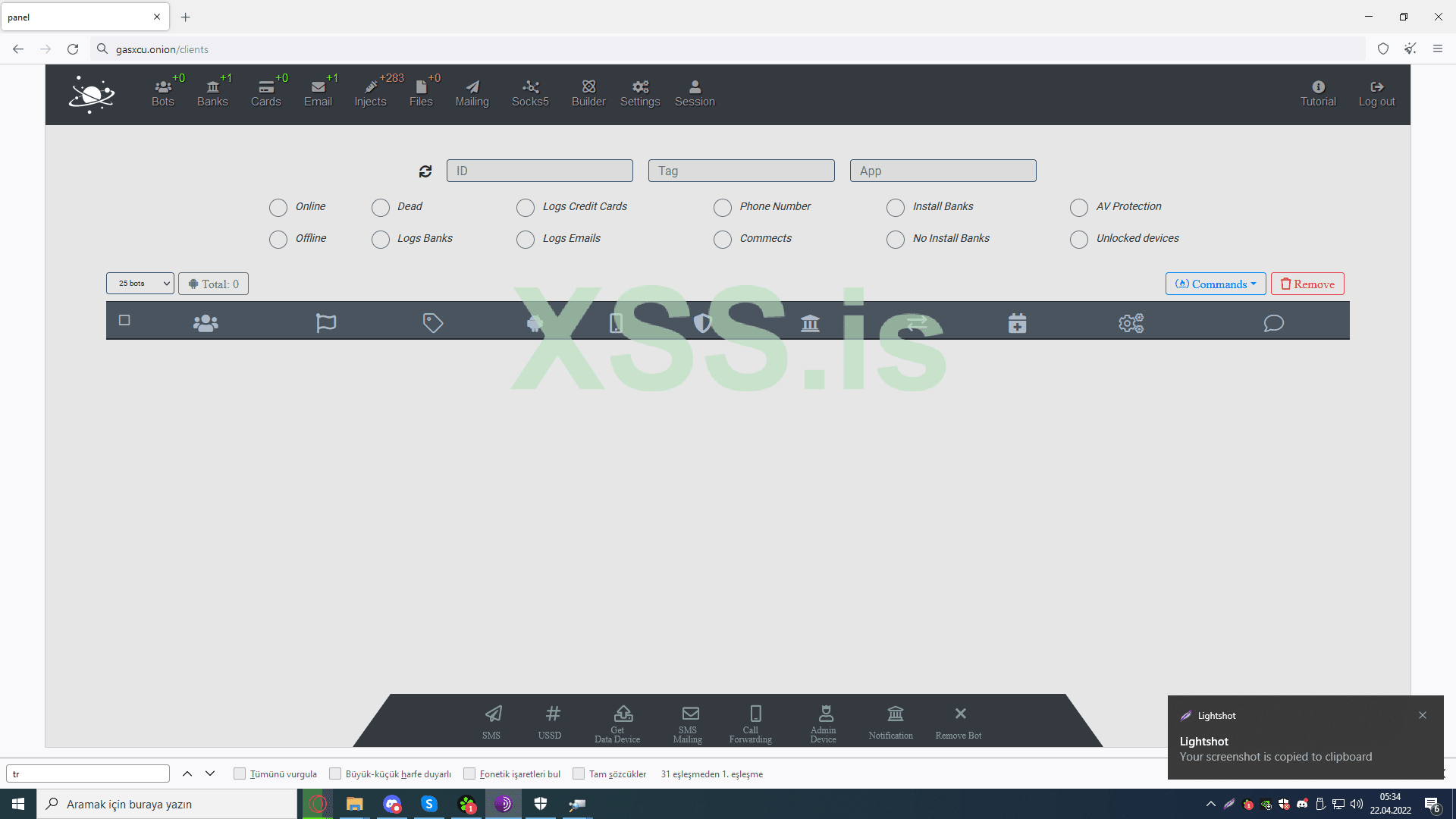Viewport: 1456px width, 819px height.
Task: Check the select-all box in table header
Action: (124, 320)
